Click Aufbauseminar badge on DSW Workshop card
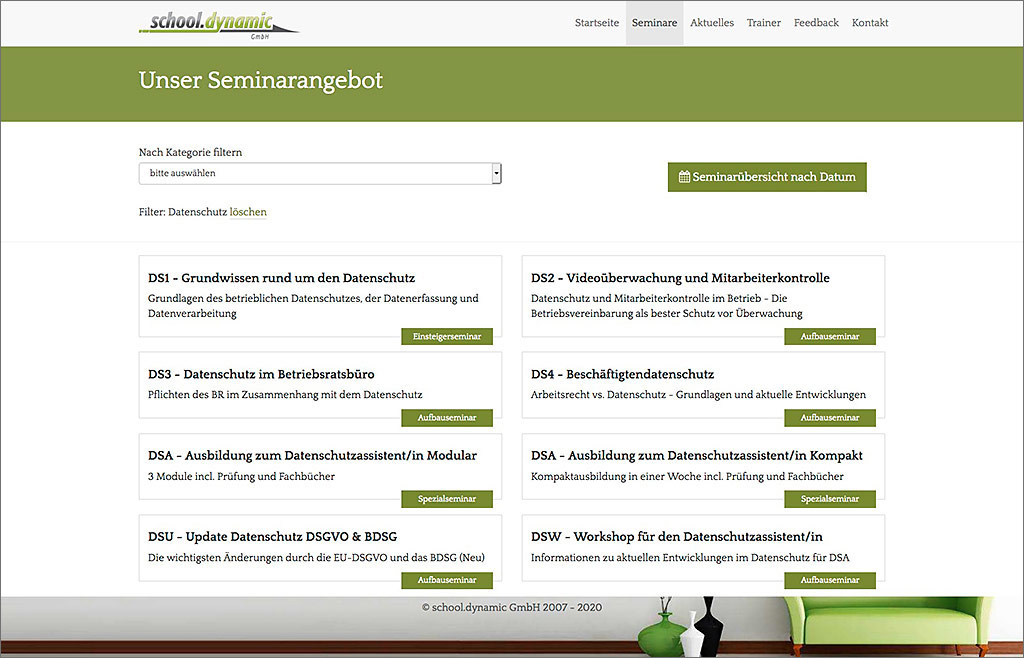The width and height of the screenshot is (1024, 658). pyautogui.click(x=830, y=580)
